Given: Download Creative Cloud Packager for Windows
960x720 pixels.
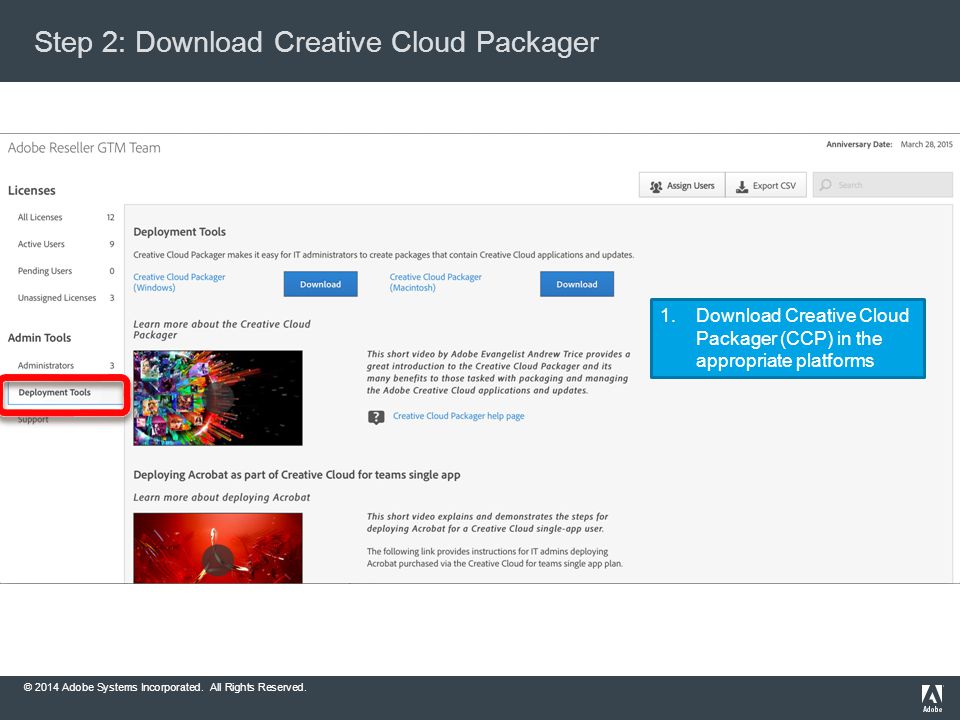Looking at the screenshot, I should (320, 284).
